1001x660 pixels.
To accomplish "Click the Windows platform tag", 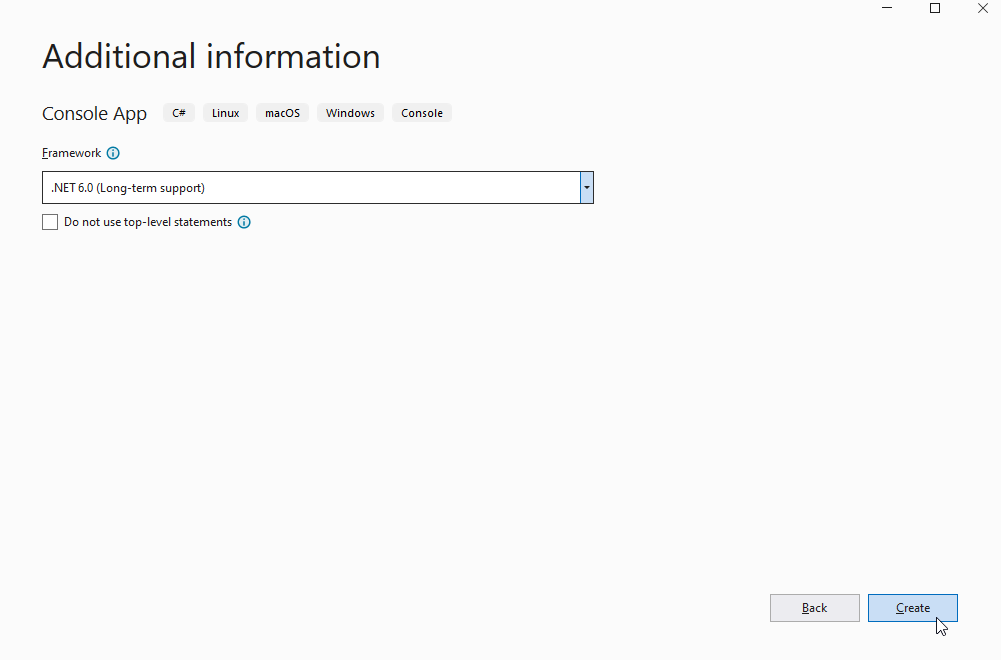I will click(x=350, y=113).
